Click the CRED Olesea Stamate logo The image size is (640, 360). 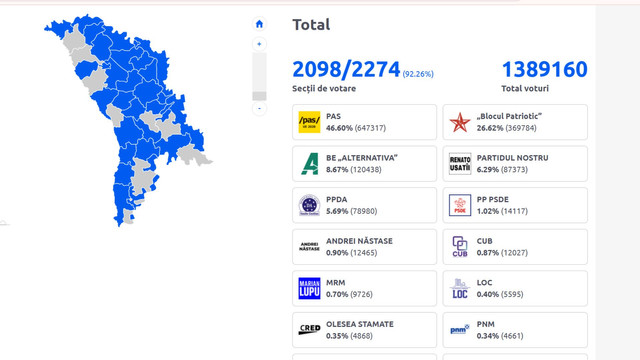(x=309, y=330)
